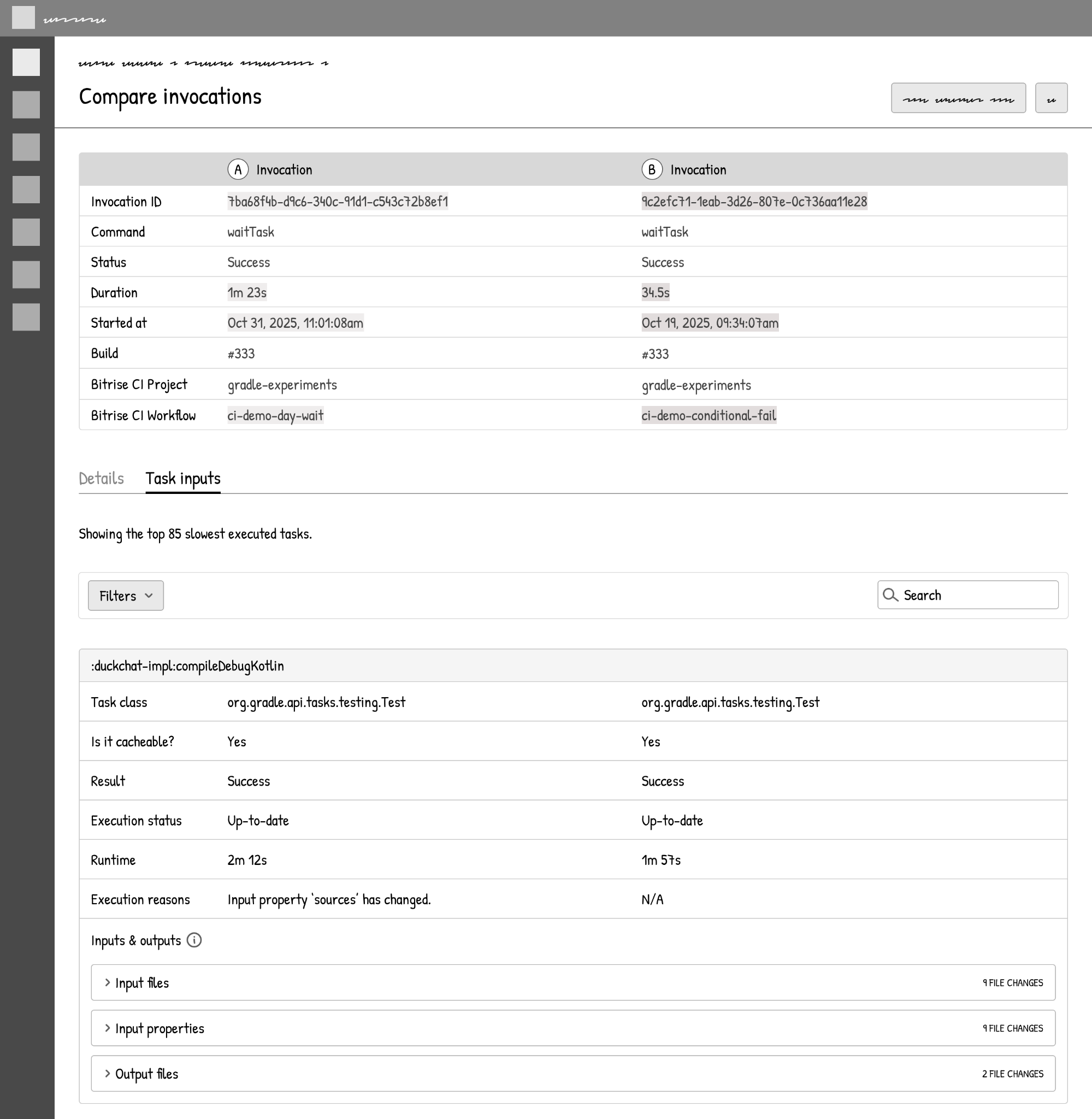Screen dimensions: 1092x1119
Task: Switch to the Details tab
Action: [102, 478]
